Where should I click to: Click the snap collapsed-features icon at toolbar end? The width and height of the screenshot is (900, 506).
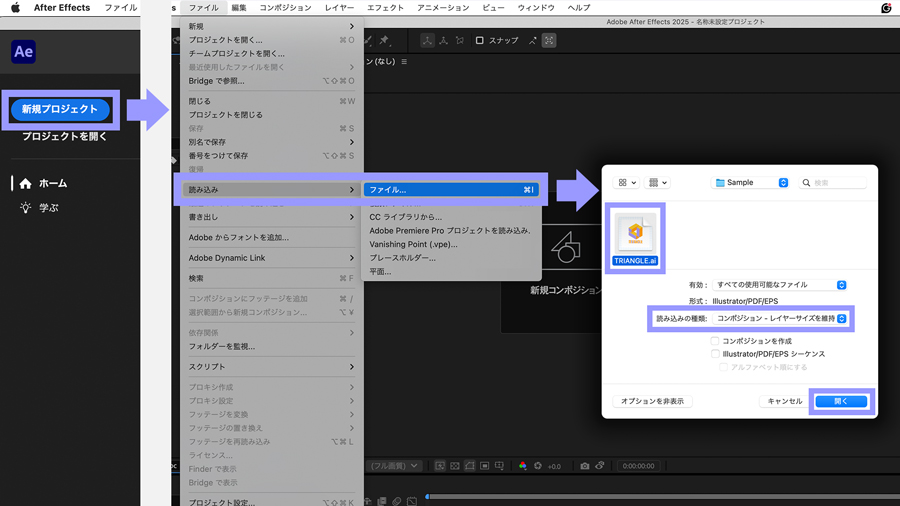pos(549,40)
